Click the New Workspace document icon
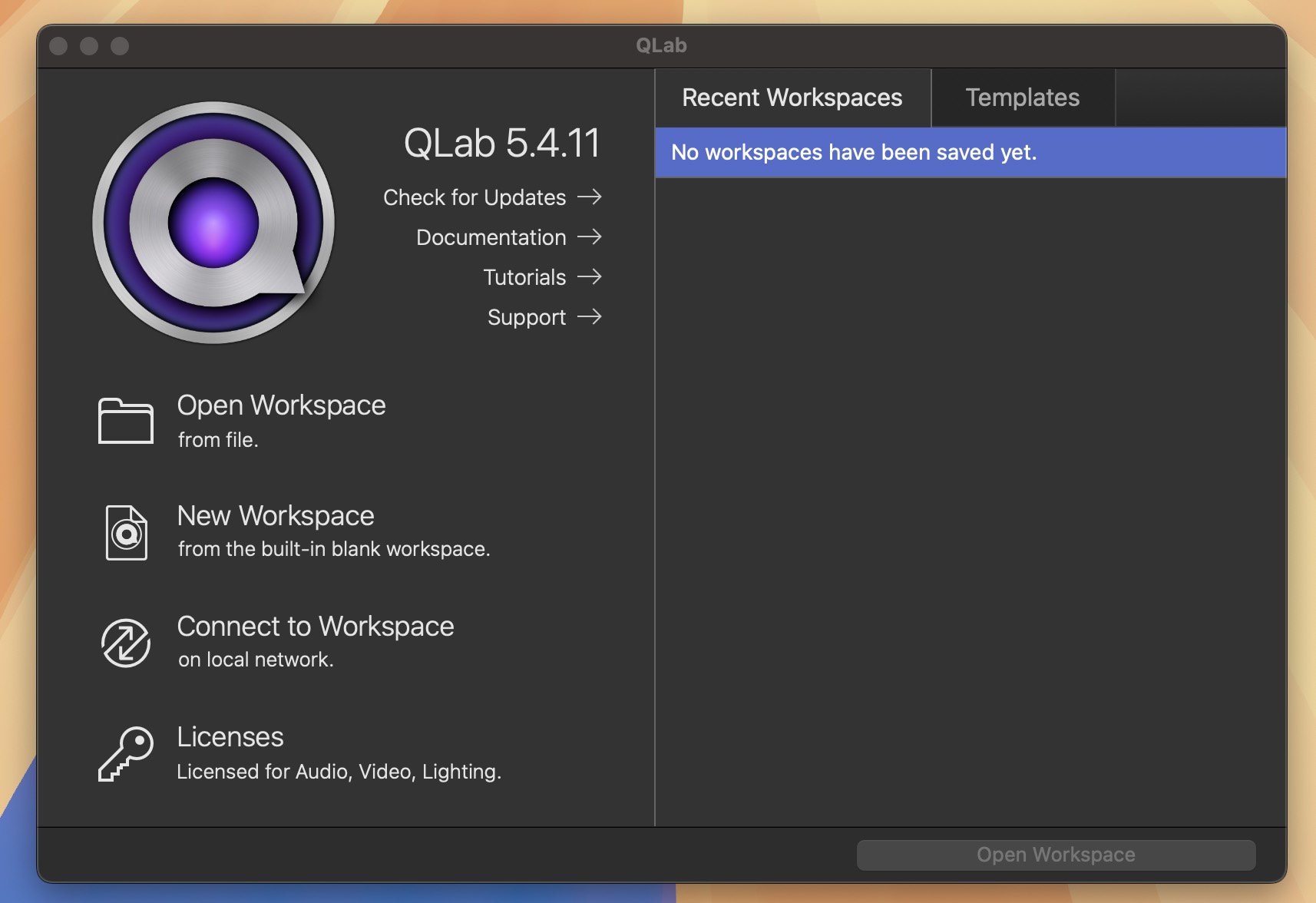Viewport: 1316px width, 903px height. coord(126,531)
